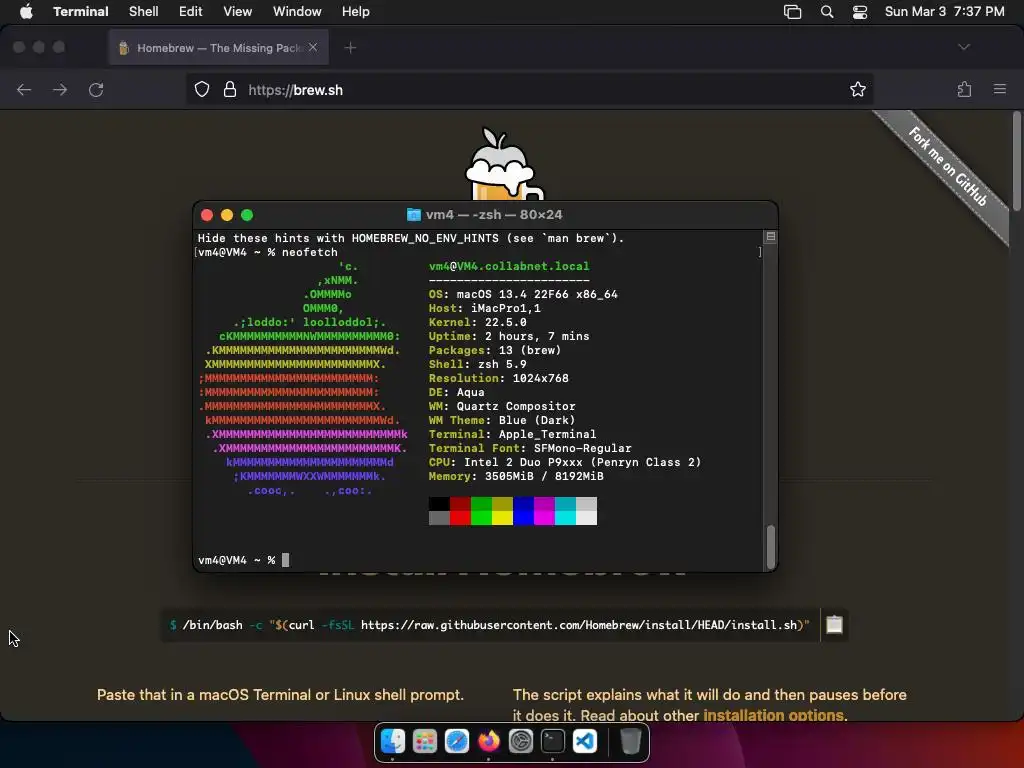Open Launchpad from the Dock
The width and height of the screenshot is (1024, 768).
click(425, 741)
